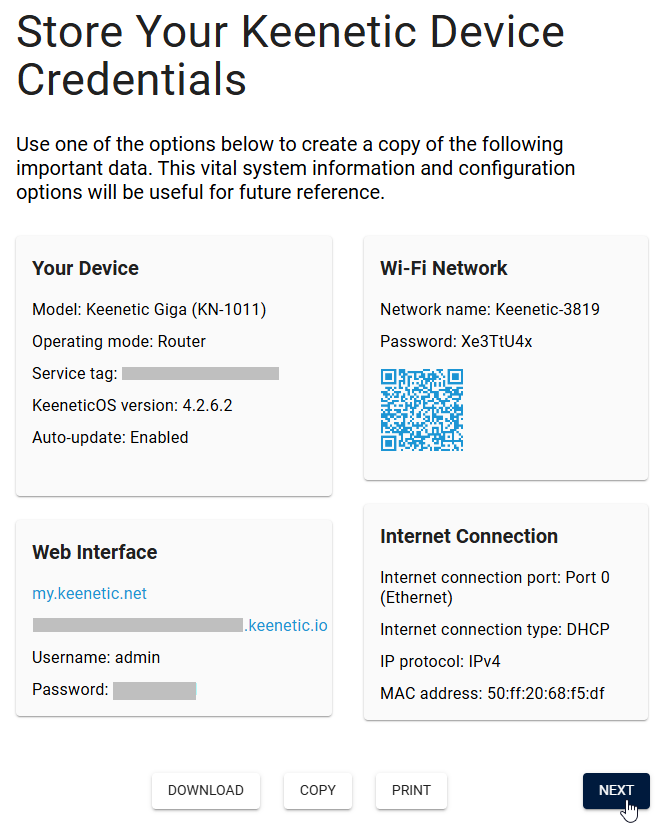Image resolution: width=666 pixels, height=832 pixels.
Task: Click the Internet connection type DHCP line
Action: [x=495, y=629]
